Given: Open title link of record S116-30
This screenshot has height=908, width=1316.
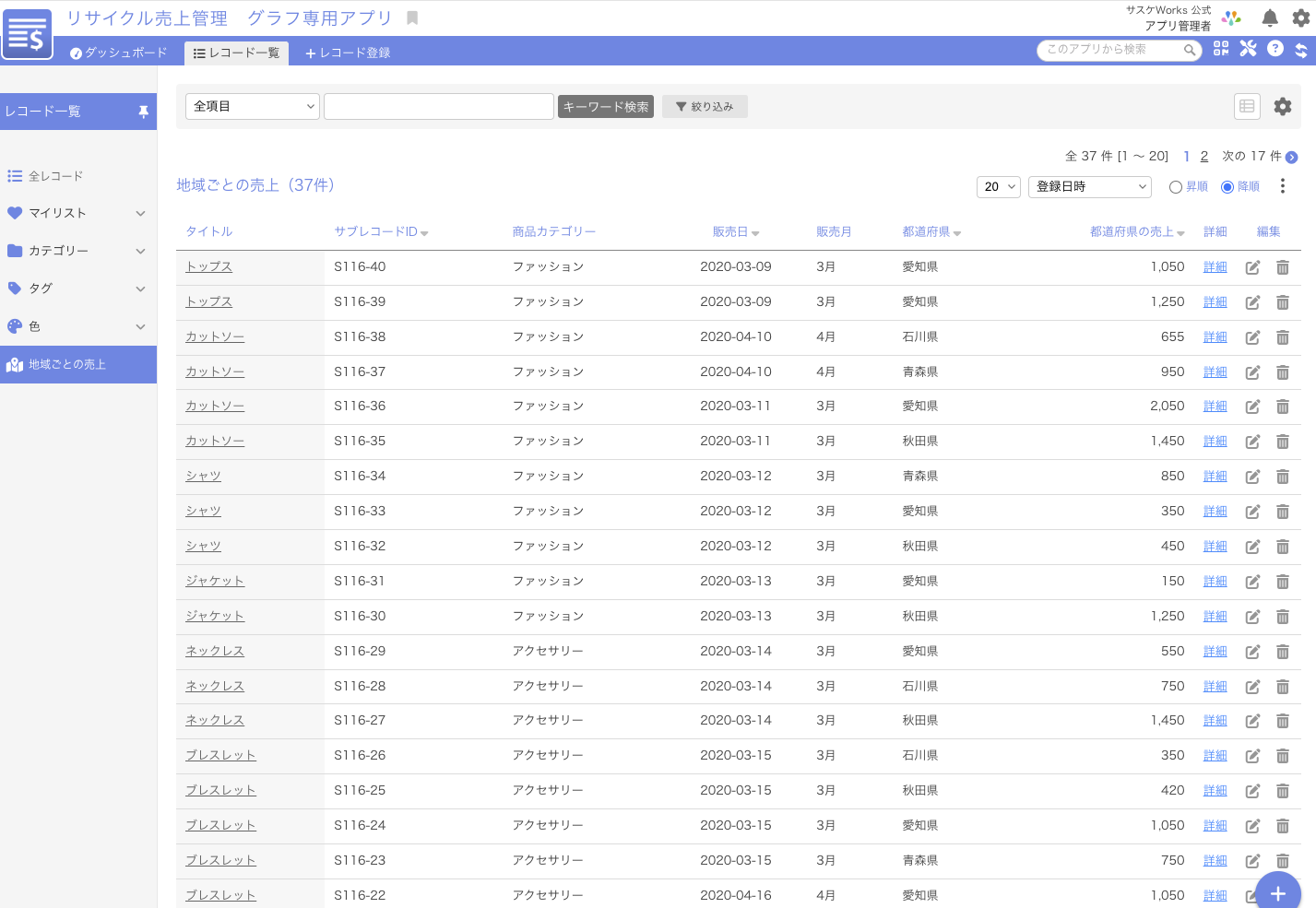Looking at the screenshot, I should [x=215, y=617].
